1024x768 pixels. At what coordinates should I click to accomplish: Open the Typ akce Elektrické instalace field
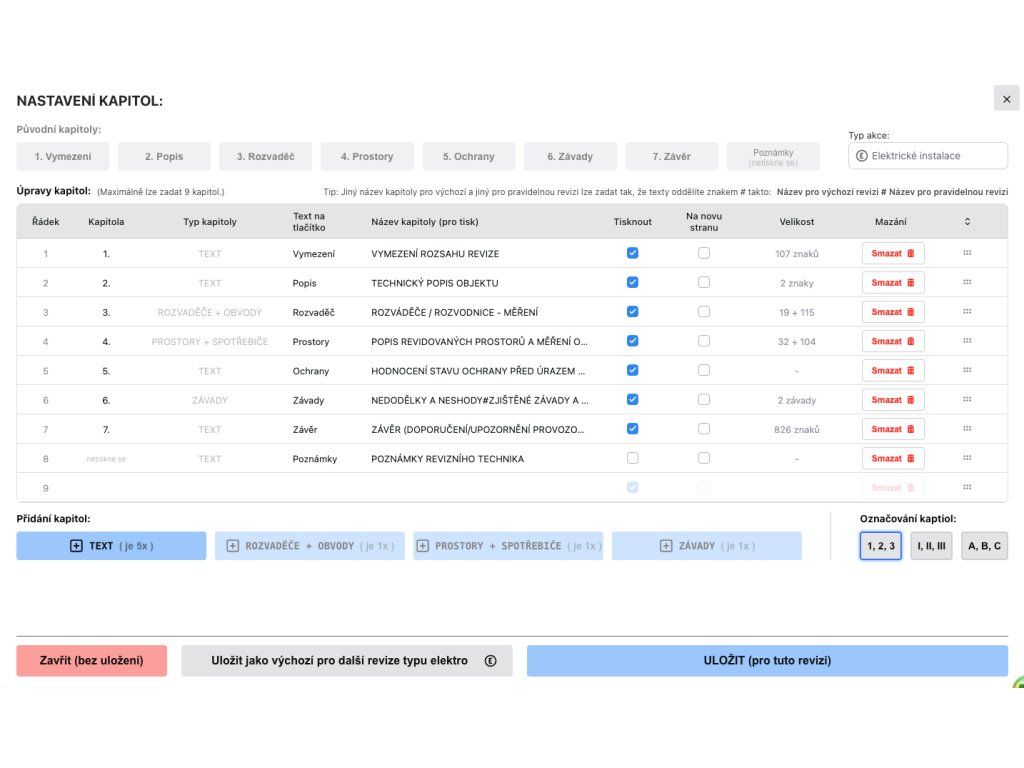(927, 156)
